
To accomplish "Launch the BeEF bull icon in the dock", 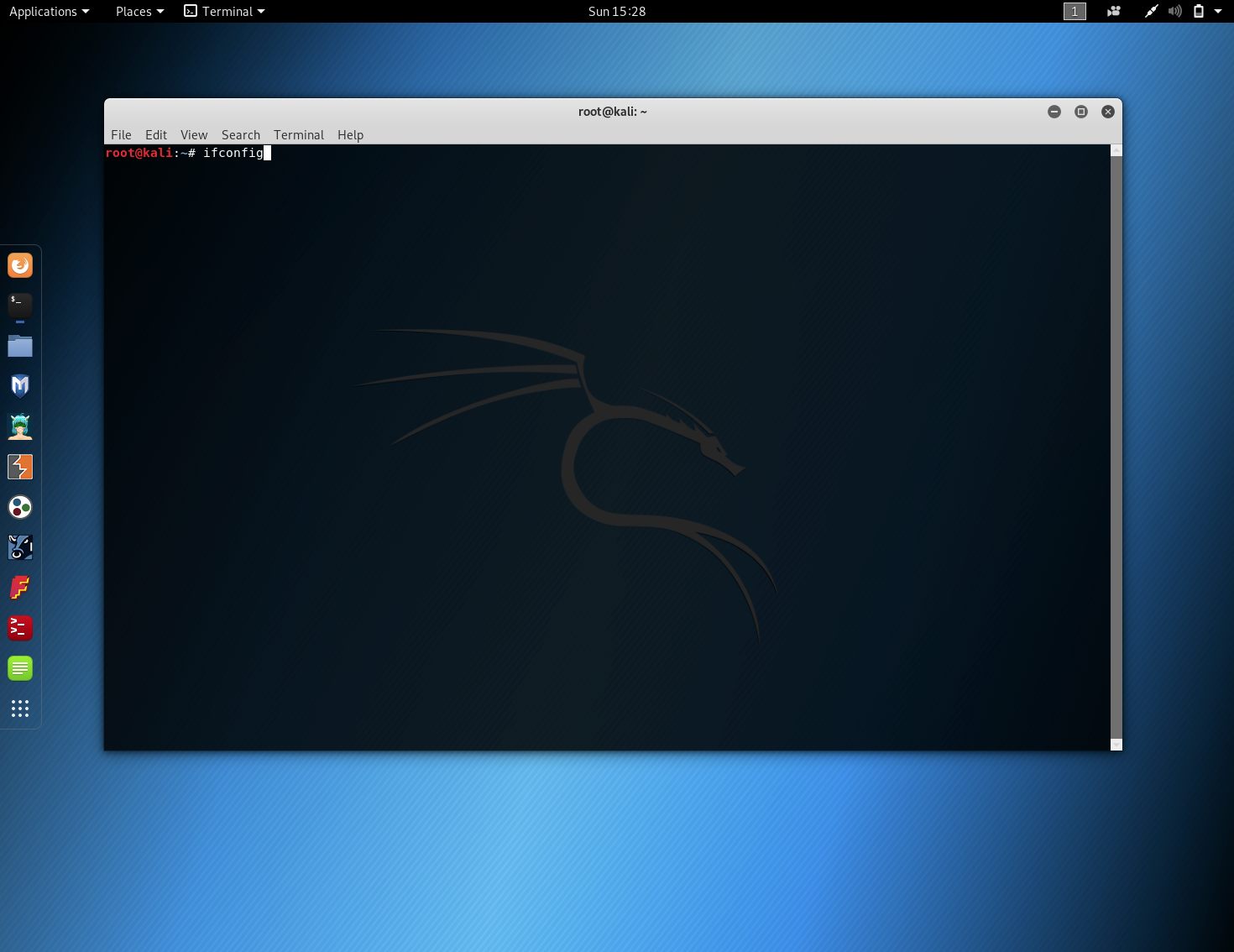I will (20, 547).
